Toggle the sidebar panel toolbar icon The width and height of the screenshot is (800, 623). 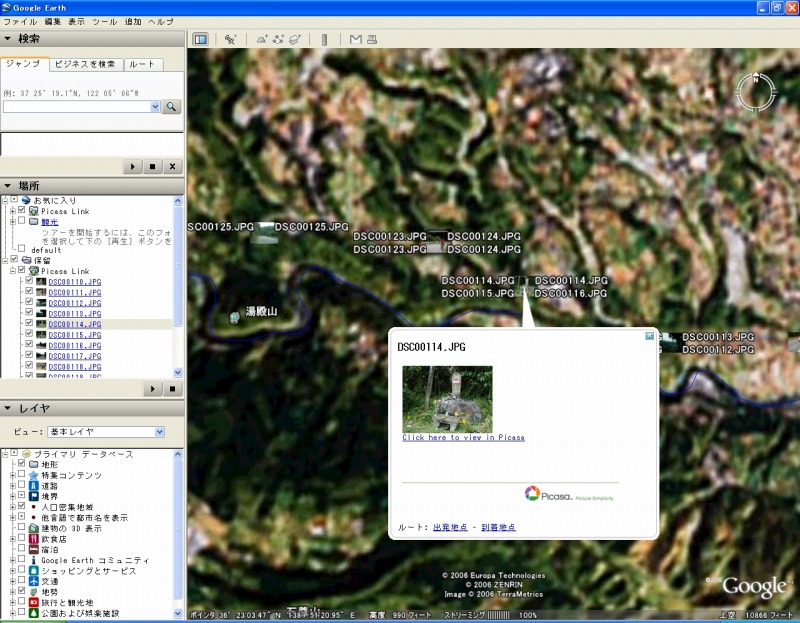click(x=200, y=39)
